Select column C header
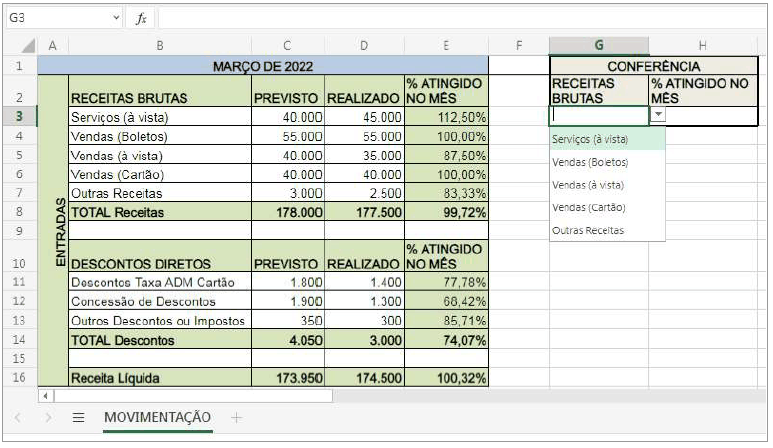This screenshot has width=773, height=448. 287,45
